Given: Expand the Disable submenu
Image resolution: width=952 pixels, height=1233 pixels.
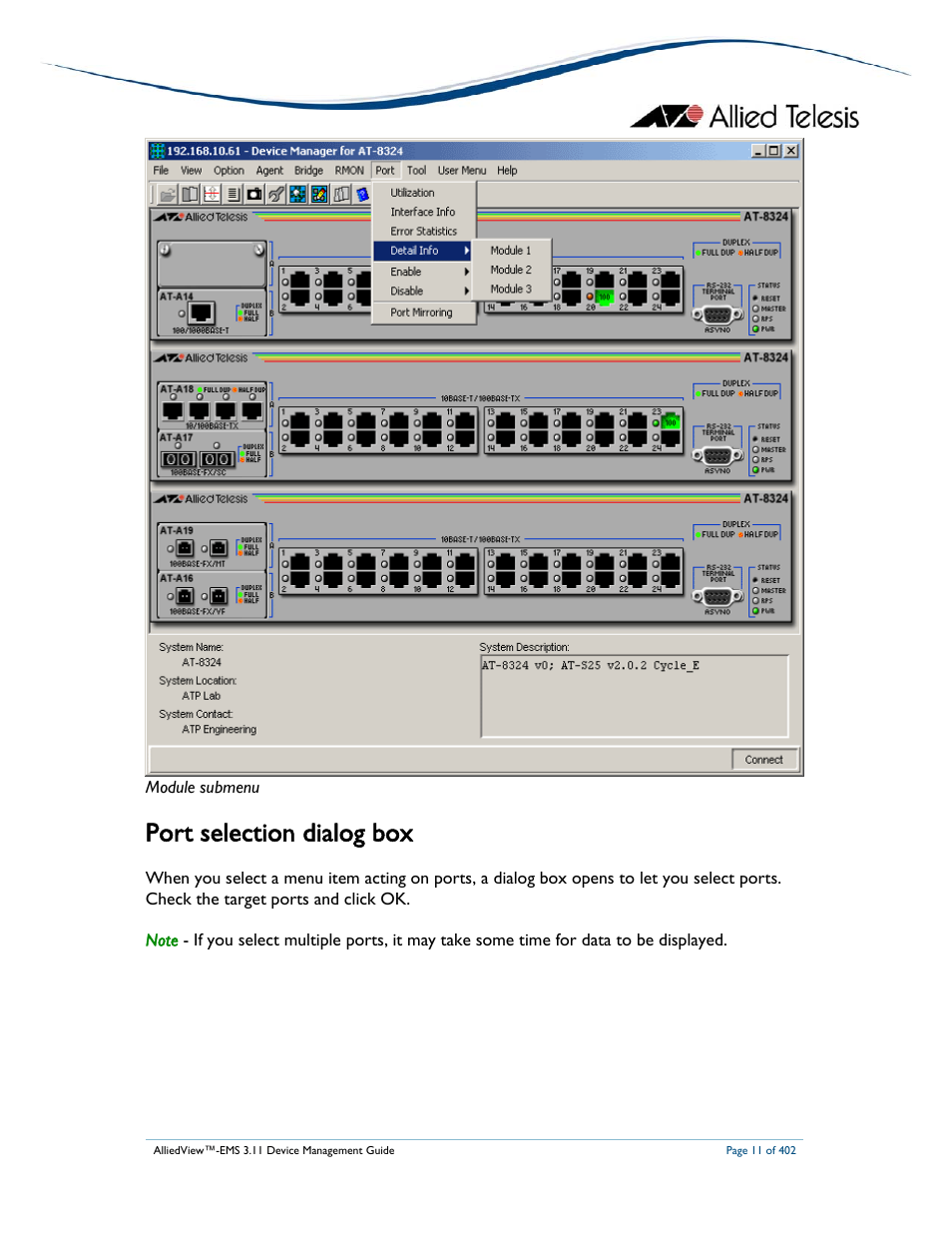Looking at the screenshot, I should 424,291.
